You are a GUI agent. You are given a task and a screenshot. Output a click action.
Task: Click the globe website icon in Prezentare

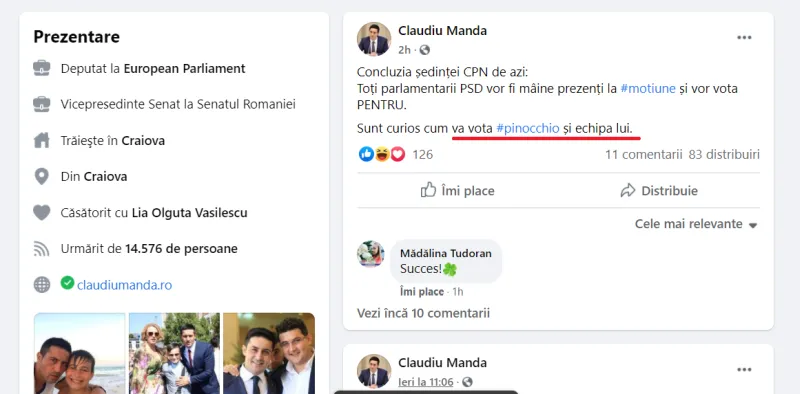click(42, 284)
